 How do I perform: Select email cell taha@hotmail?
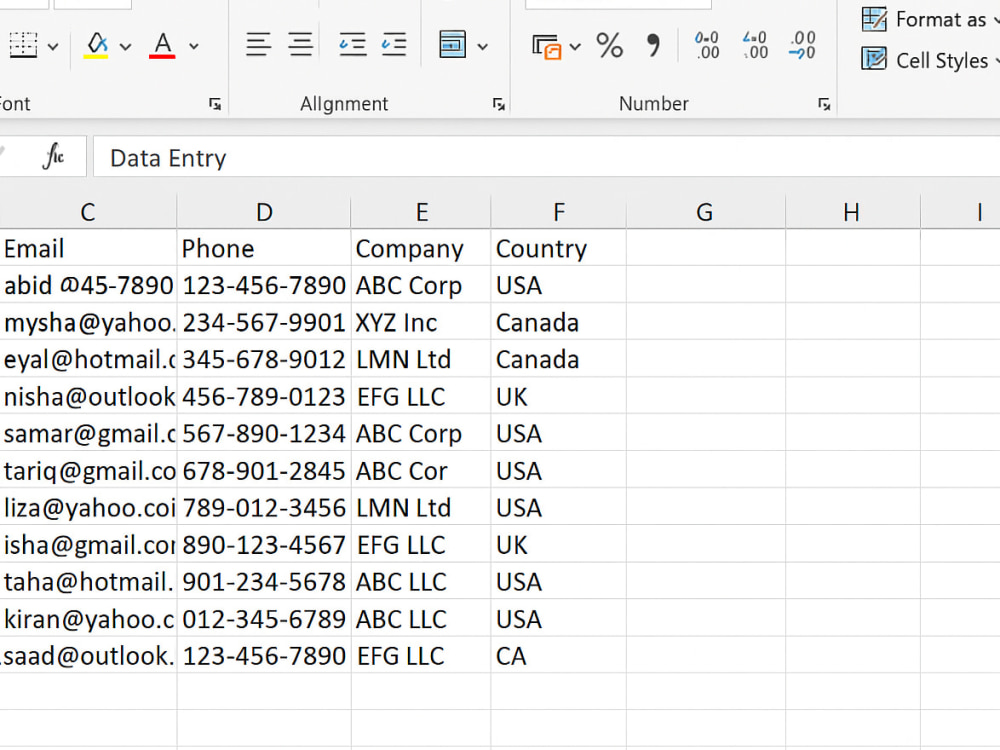(88, 582)
